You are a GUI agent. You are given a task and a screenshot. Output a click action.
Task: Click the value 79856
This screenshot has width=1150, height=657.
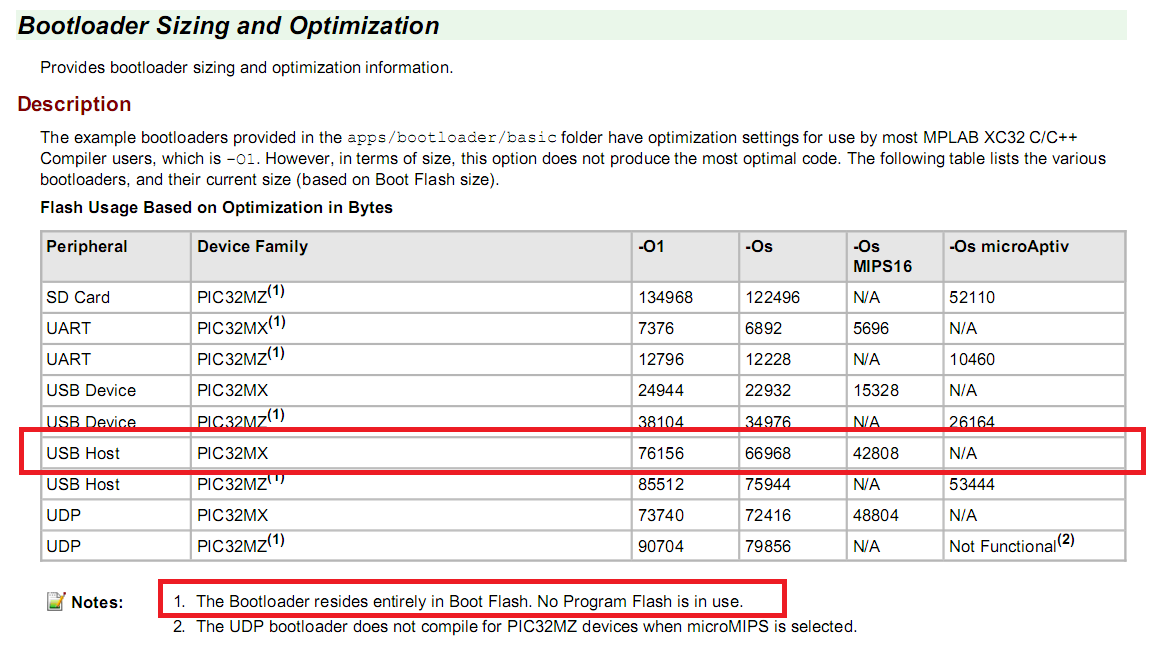pyautogui.click(x=768, y=546)
